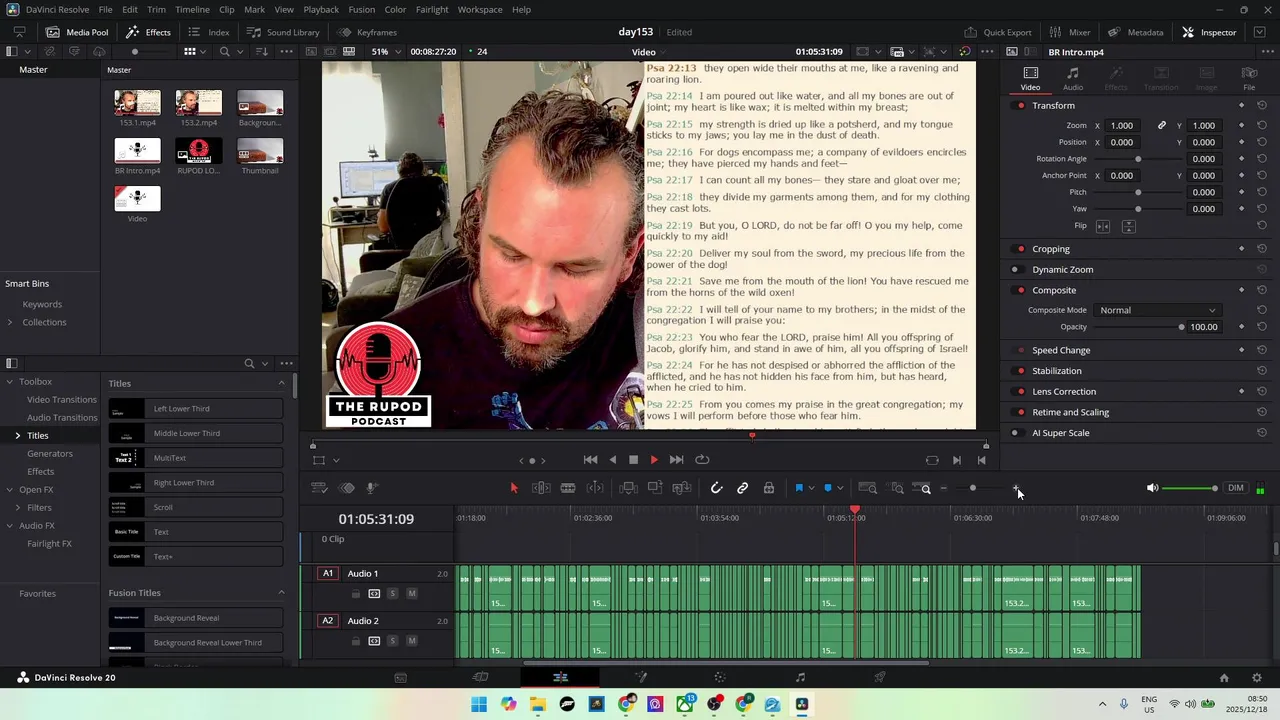
Task: Play the timeline forward
Action: [x=654, y=460]
